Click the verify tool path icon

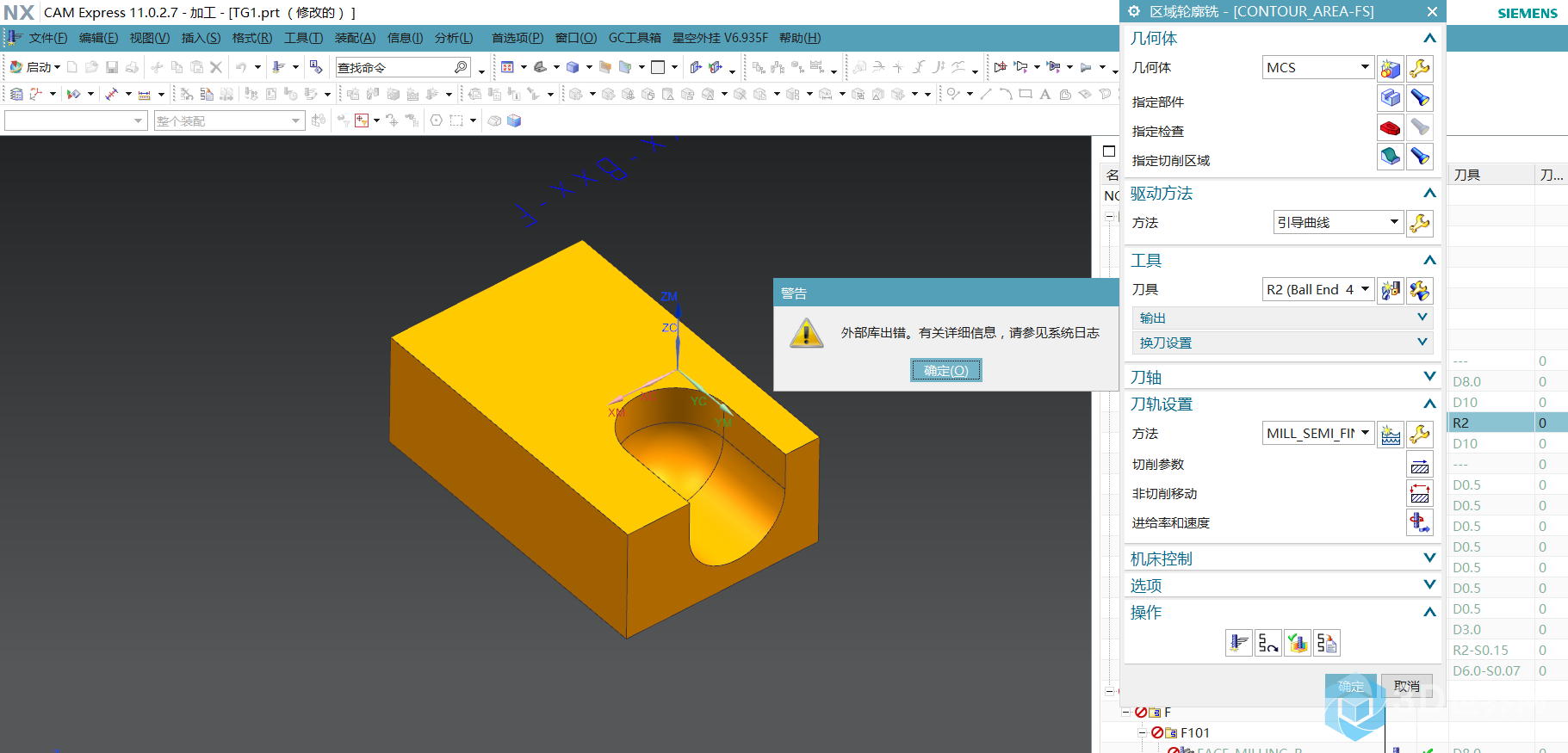pyautogui.click(x=1298, y=643)
